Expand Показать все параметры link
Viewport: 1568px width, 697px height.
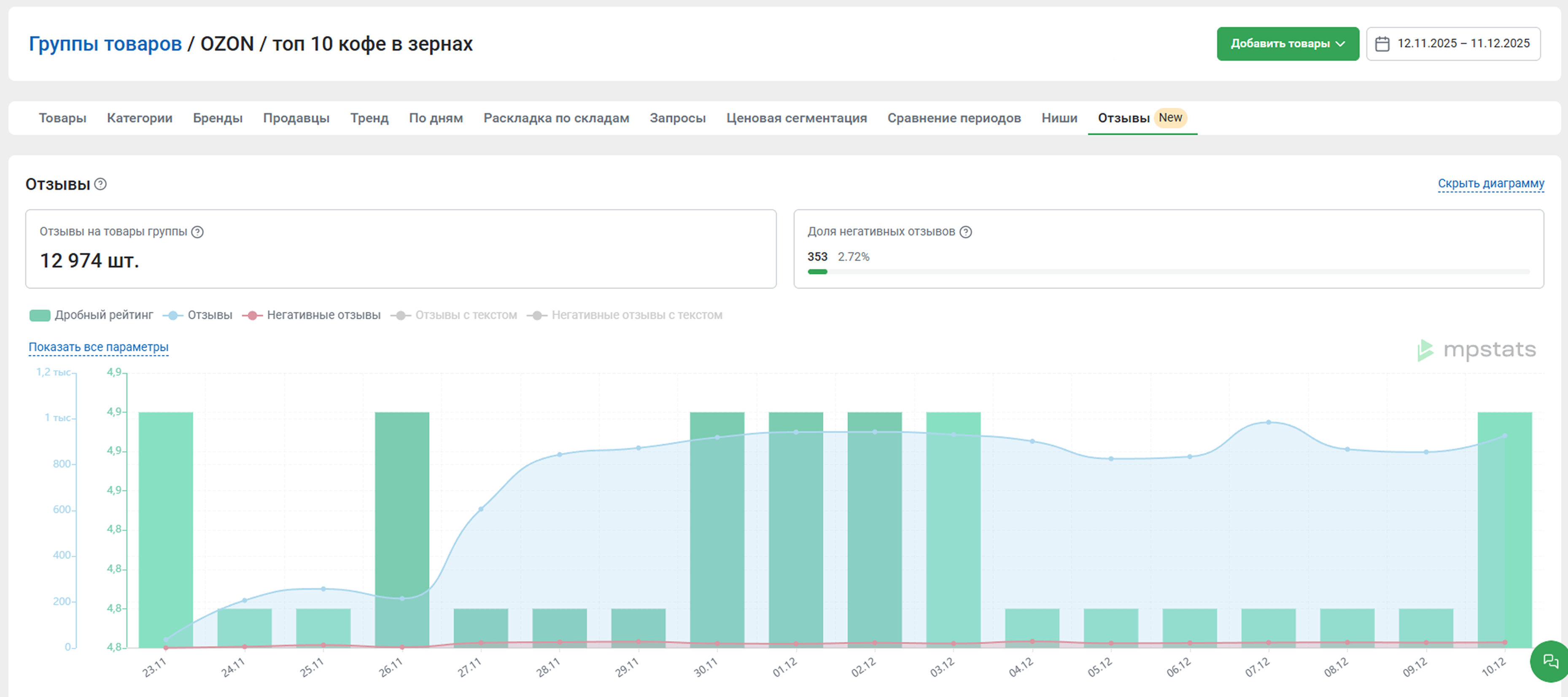[x=99, y=347]
